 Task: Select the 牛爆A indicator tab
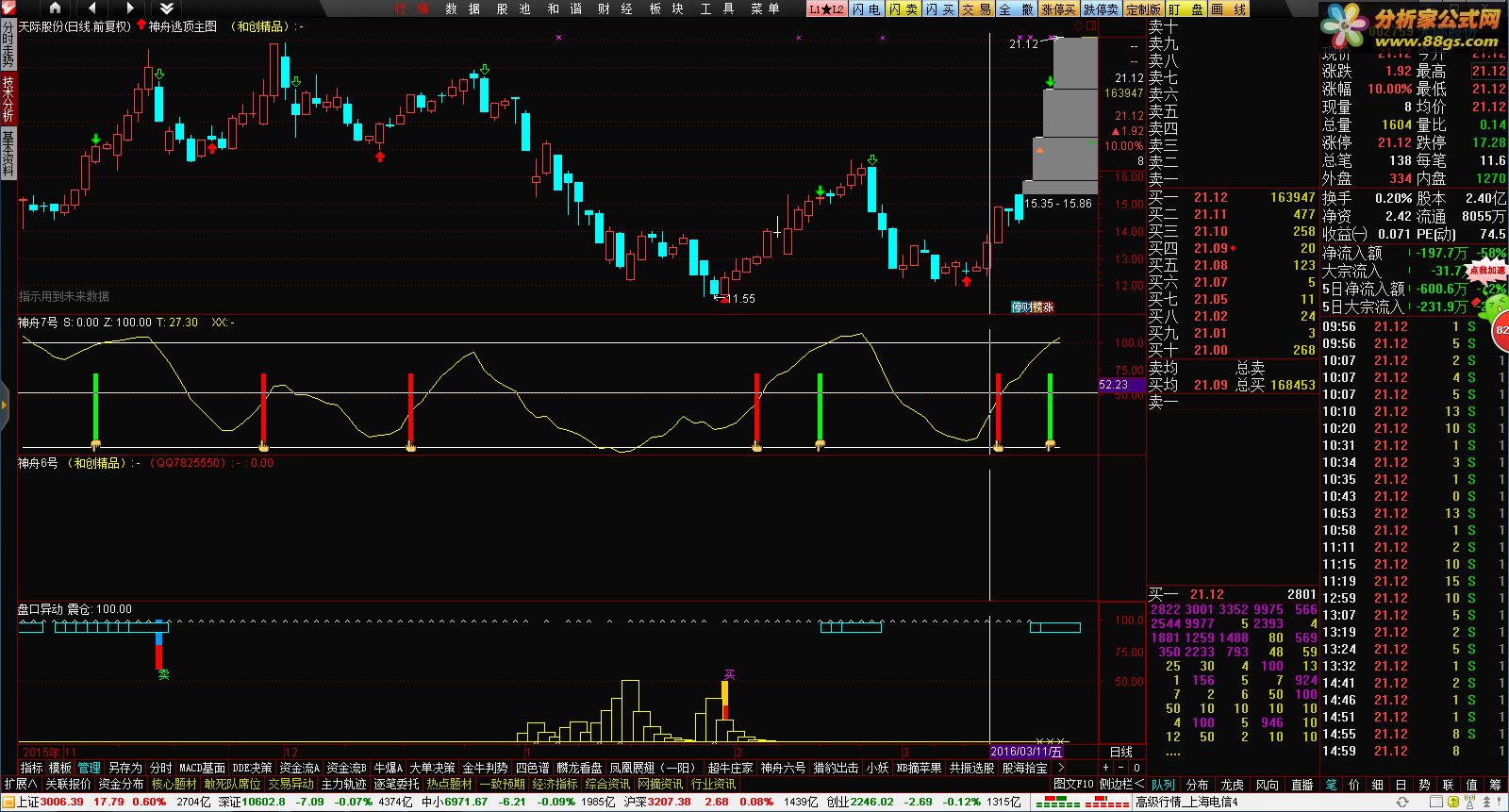[x=388, y=768]
